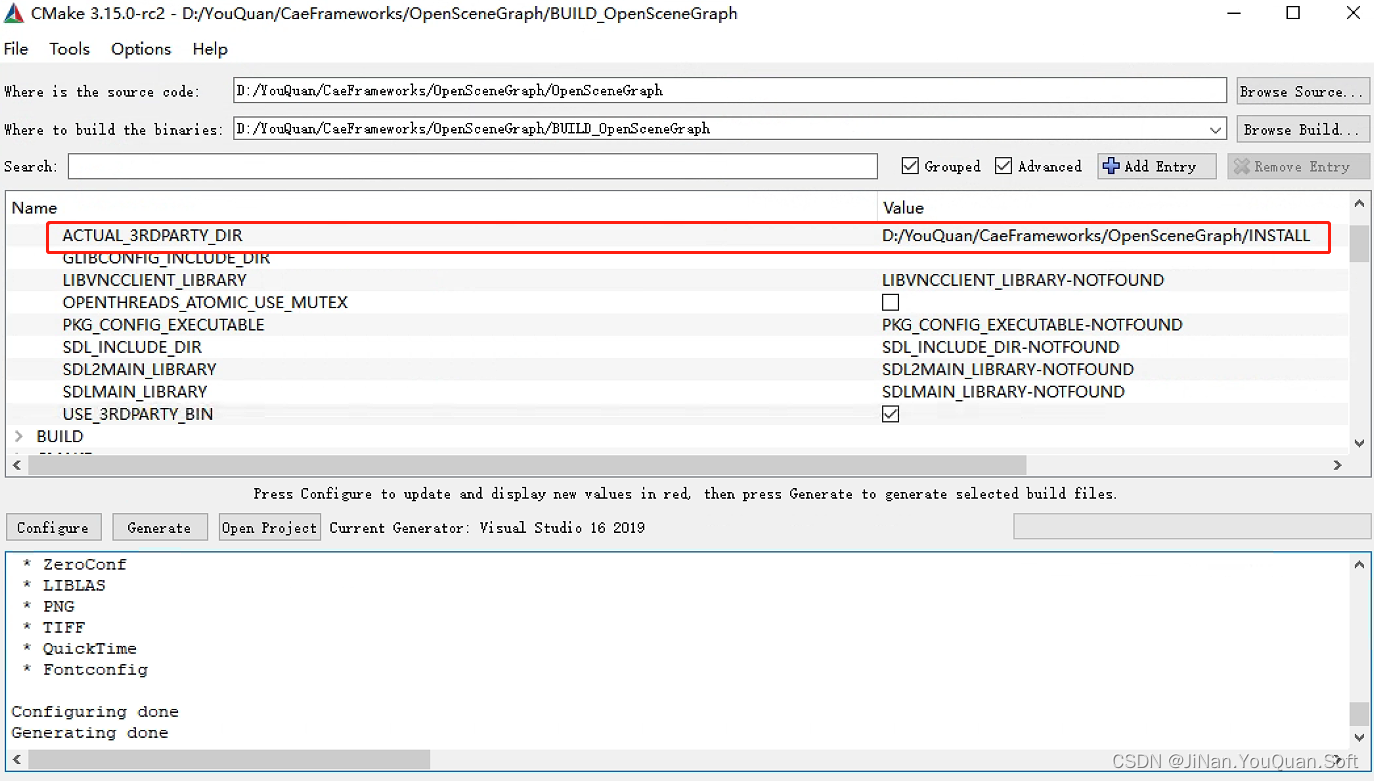The height and width of the screenshot is (781, 1374).
Task: Focus the source code path field
Action: pos(730,90)
